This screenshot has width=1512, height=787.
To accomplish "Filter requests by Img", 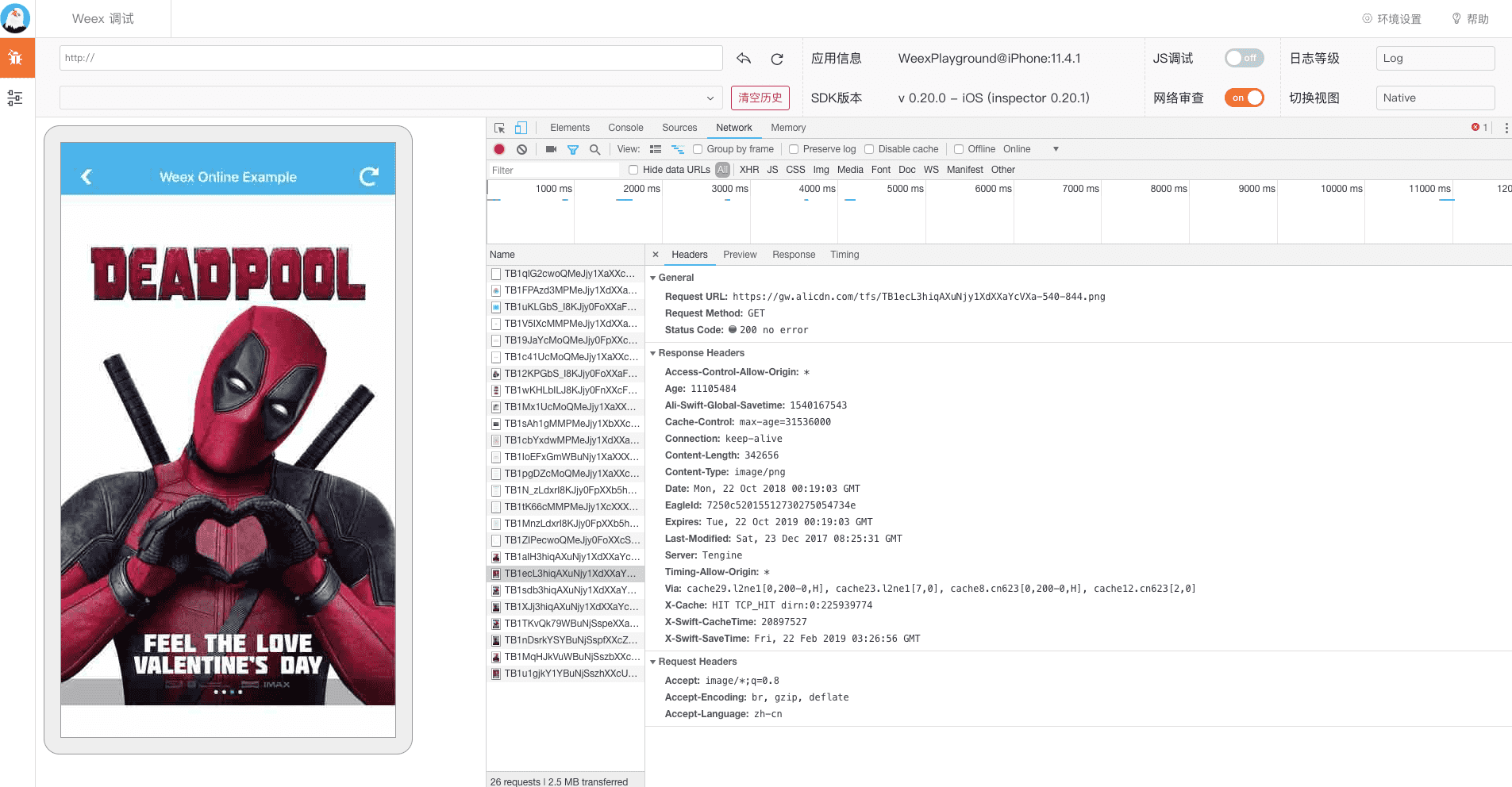I will [821, 170].
